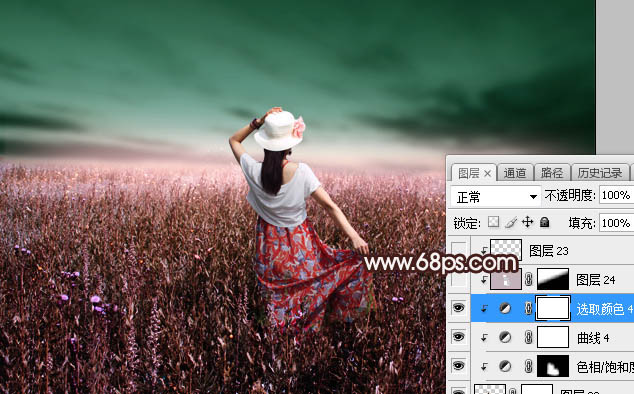Click the lock position move icon

(x=527, y=222)
